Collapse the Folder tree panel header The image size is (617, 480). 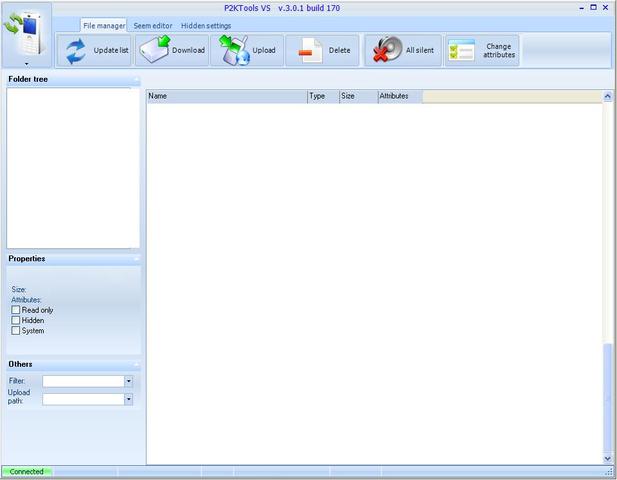[x=73, y=79]
